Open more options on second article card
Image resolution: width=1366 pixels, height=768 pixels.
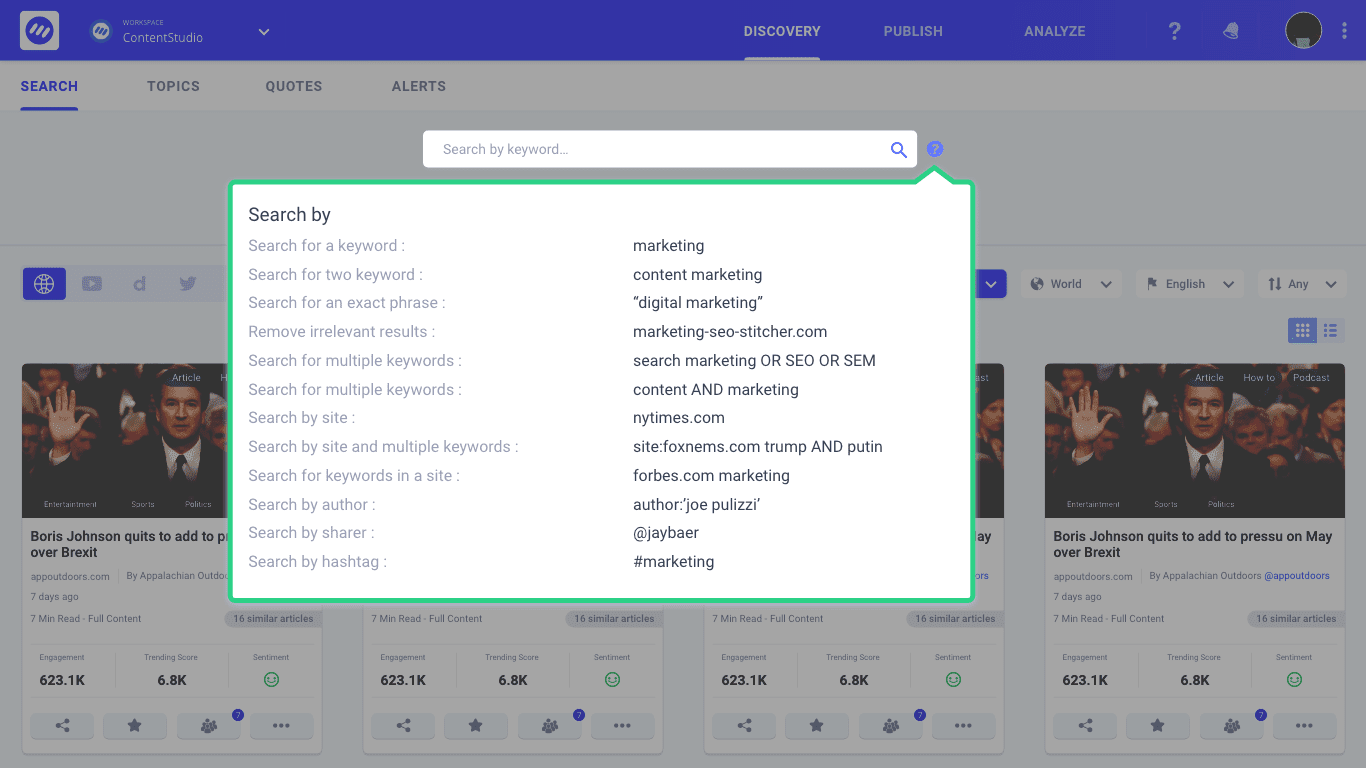coord(623,726)
